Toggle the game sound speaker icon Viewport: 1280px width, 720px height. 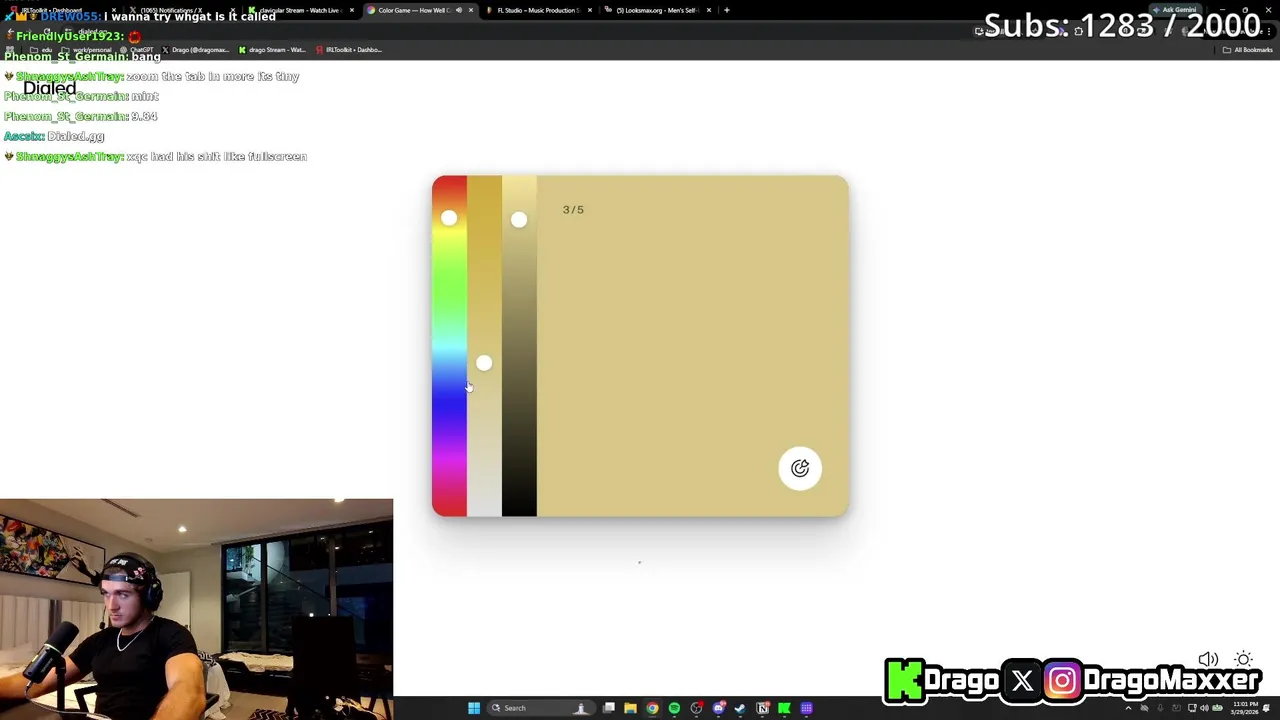click(1208, 659)
